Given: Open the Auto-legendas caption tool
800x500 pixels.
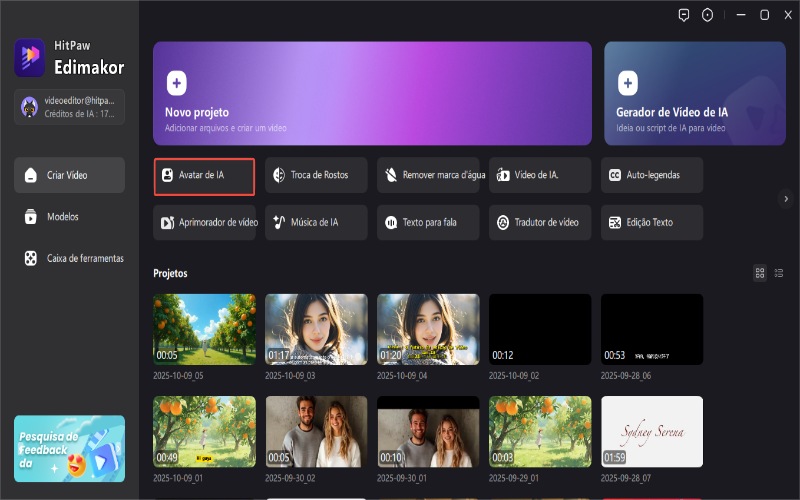Looking at the screenshot, I should pos(652,175).
